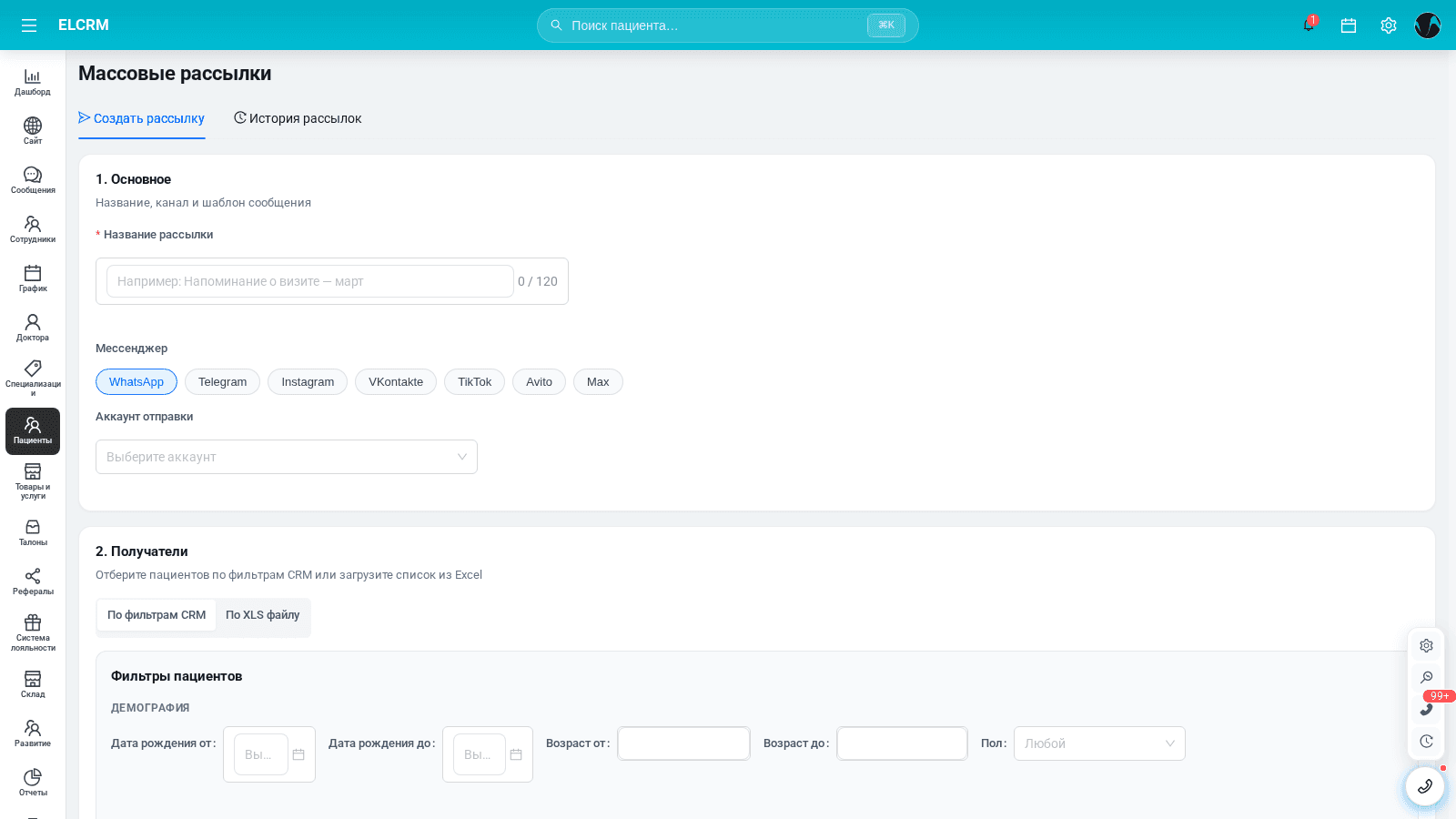Image resolution: width=1456 pixels, height=819 pixels.
Task: Click the Название рассылки input field
Action: (x=310, y=281)
